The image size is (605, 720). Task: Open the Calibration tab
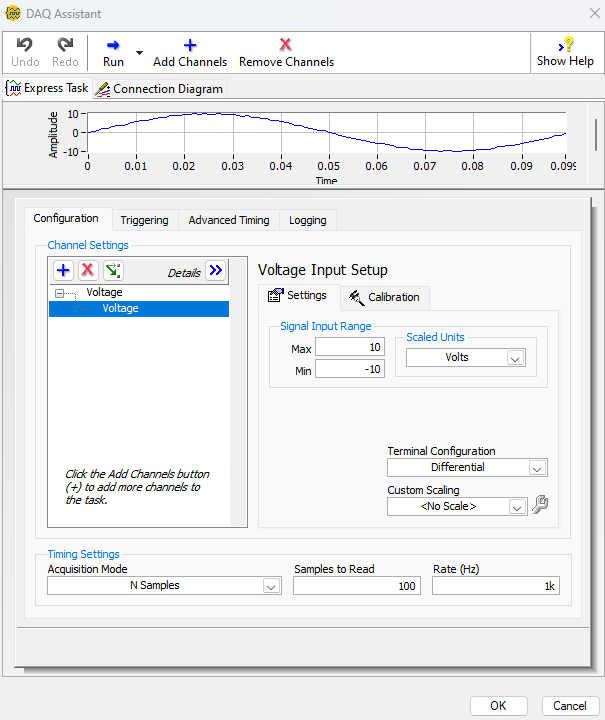(x=385, y=297)
